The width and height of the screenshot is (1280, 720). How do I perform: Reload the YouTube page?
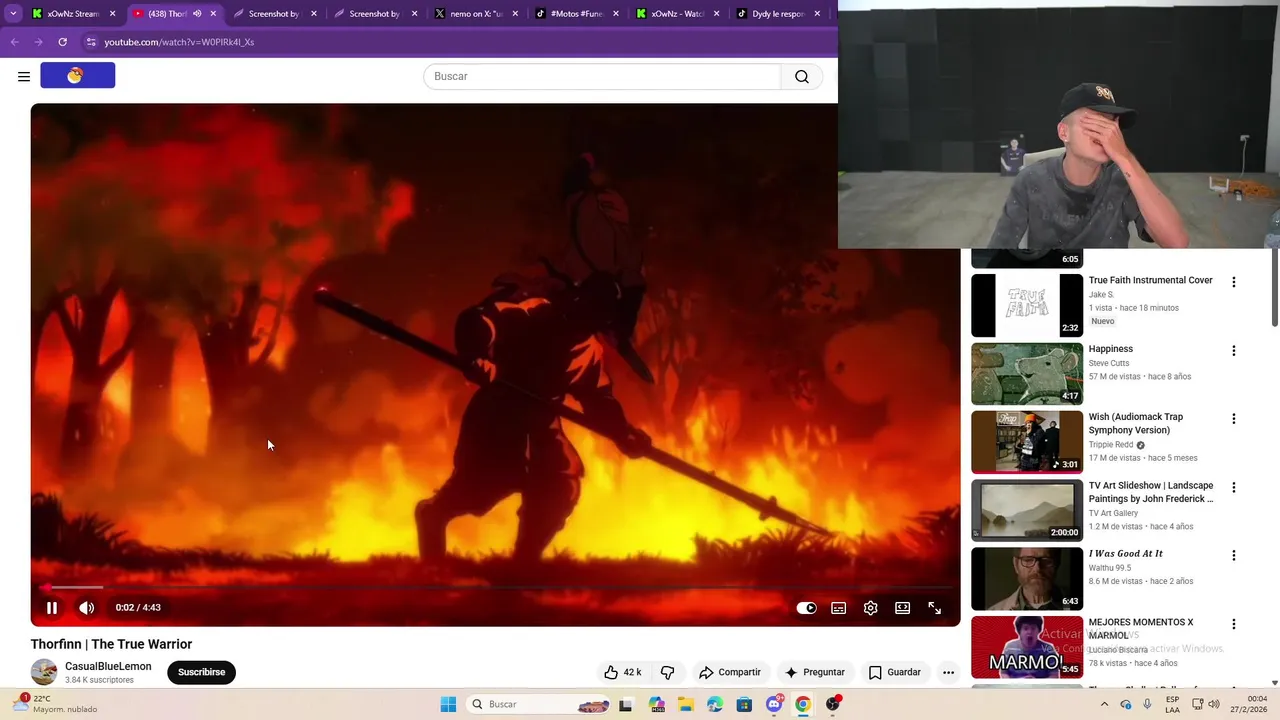(62, 42)
